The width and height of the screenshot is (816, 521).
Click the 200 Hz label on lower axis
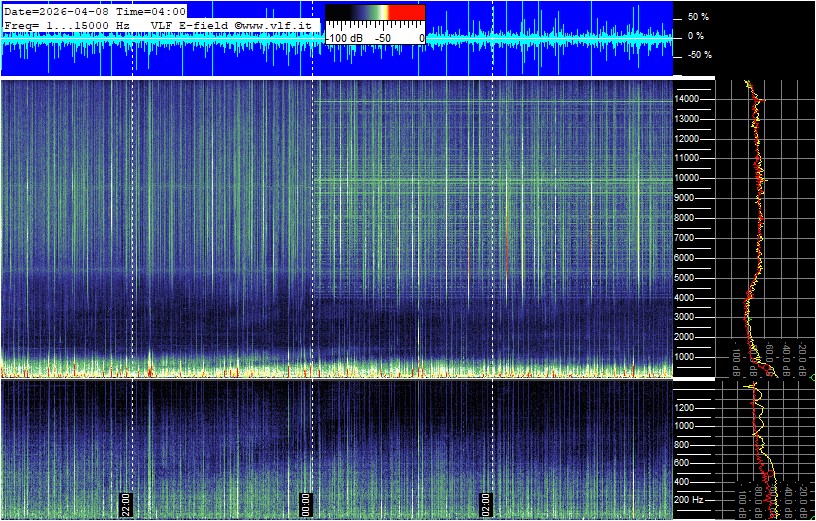tap(690, 499)
